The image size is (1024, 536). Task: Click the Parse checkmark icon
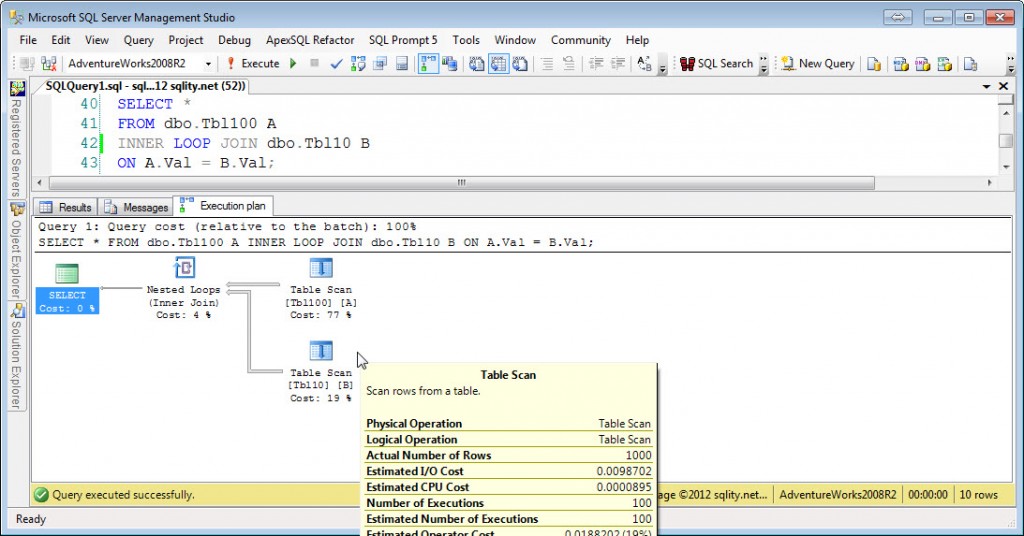click(x=336, y=63)
